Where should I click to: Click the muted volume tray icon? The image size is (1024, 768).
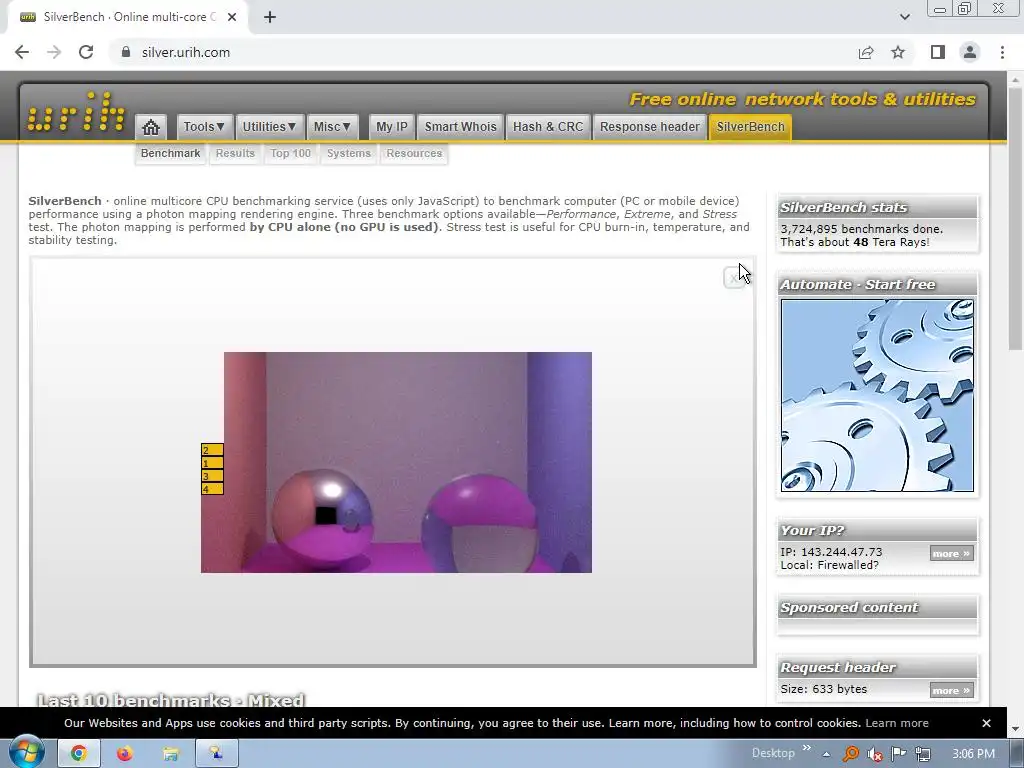tap(875, 754)
